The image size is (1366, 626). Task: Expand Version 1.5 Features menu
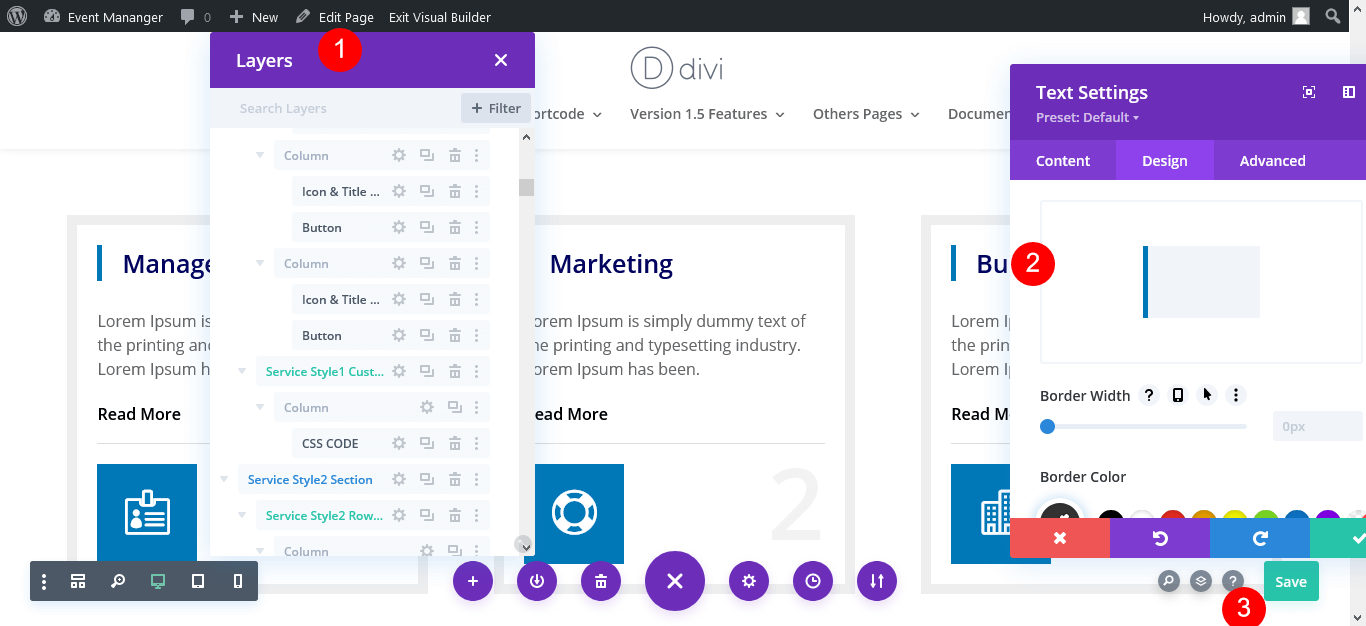[707, 114]
